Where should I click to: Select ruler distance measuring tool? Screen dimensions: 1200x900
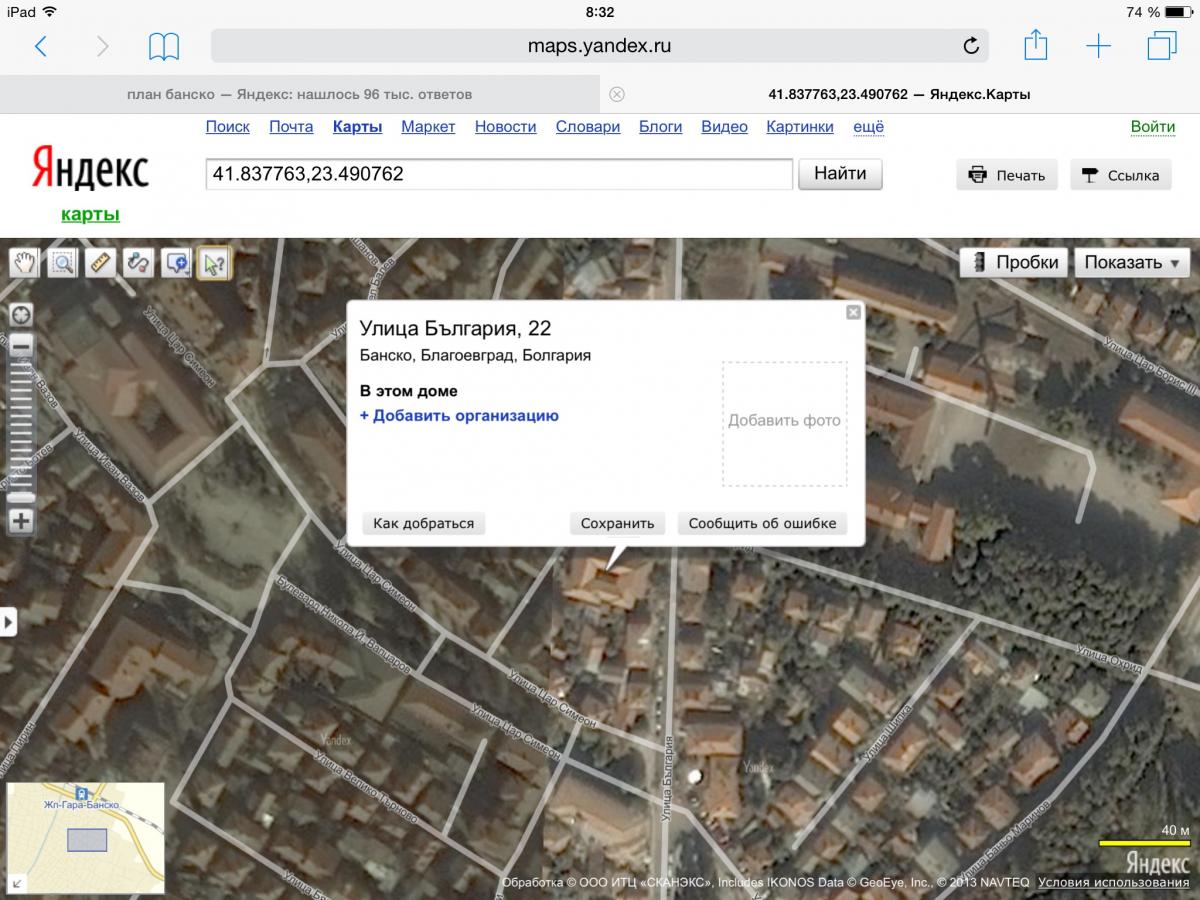tap(100, 263)
